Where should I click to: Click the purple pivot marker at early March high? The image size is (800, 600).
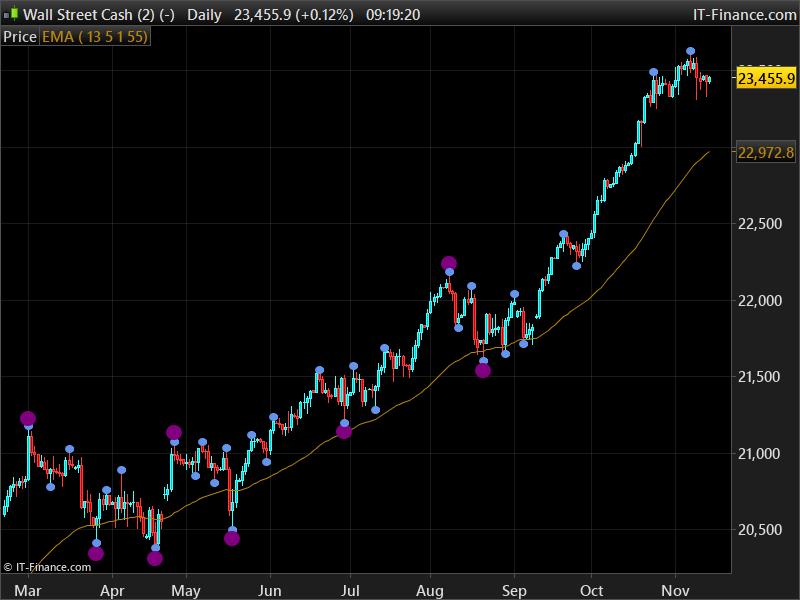28,418
